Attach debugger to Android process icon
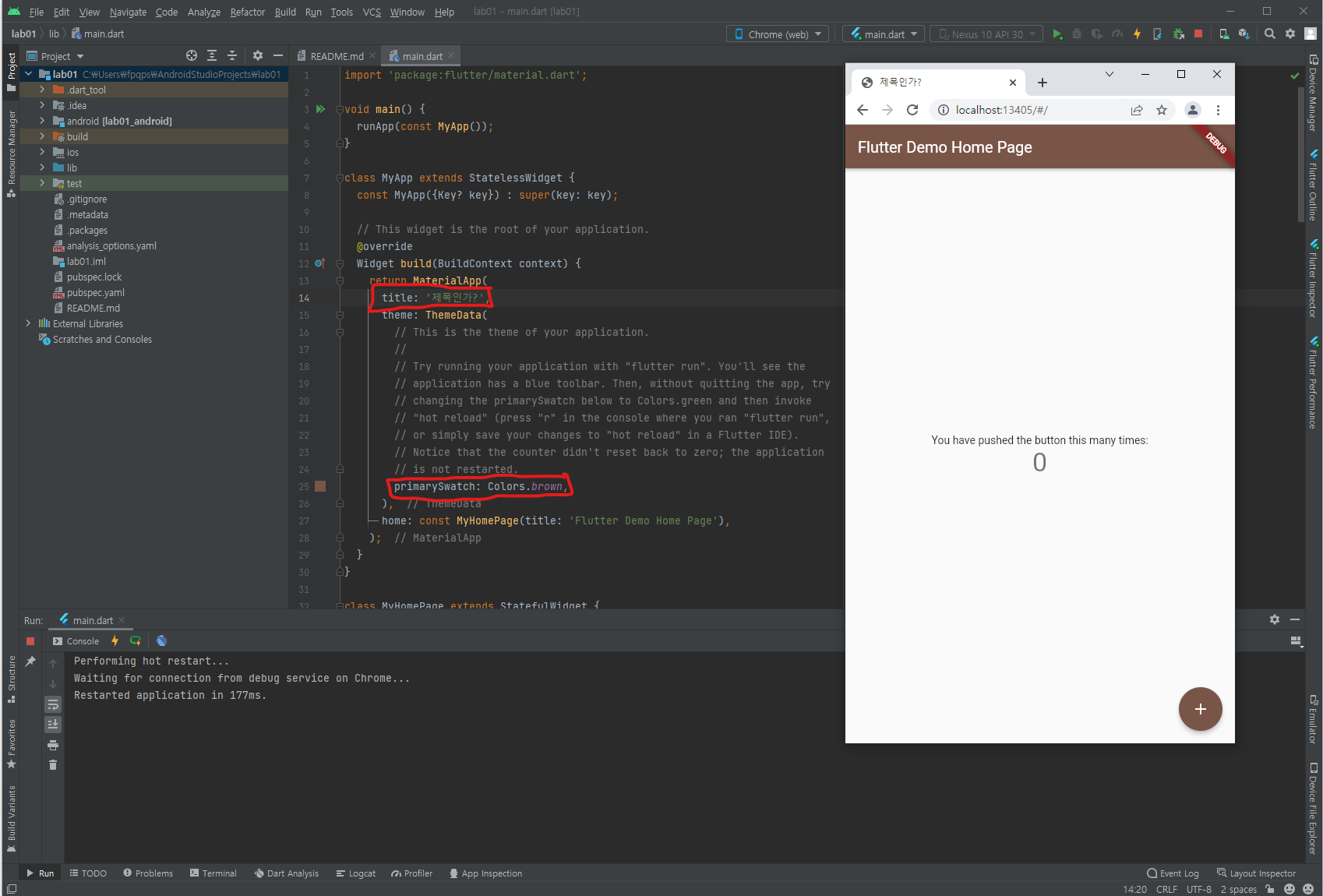The width and height of the screenshot is (1323, 896). (x=1178, y=34)
